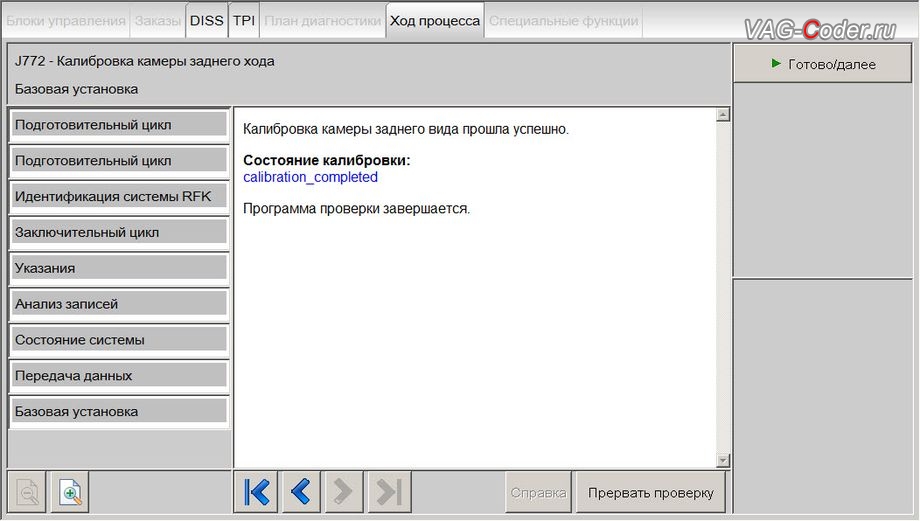Click the Прервать проверку button

(x=651, y=493)
